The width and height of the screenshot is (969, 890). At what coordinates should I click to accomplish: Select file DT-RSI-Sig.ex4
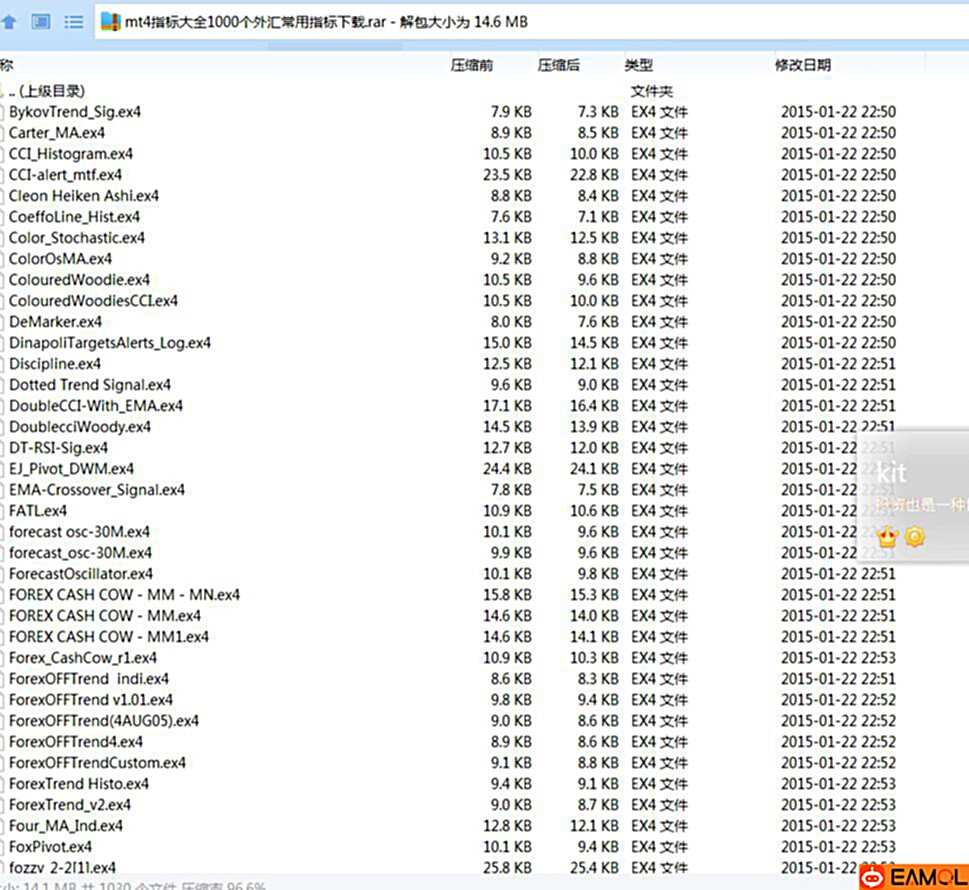[58, 448]
